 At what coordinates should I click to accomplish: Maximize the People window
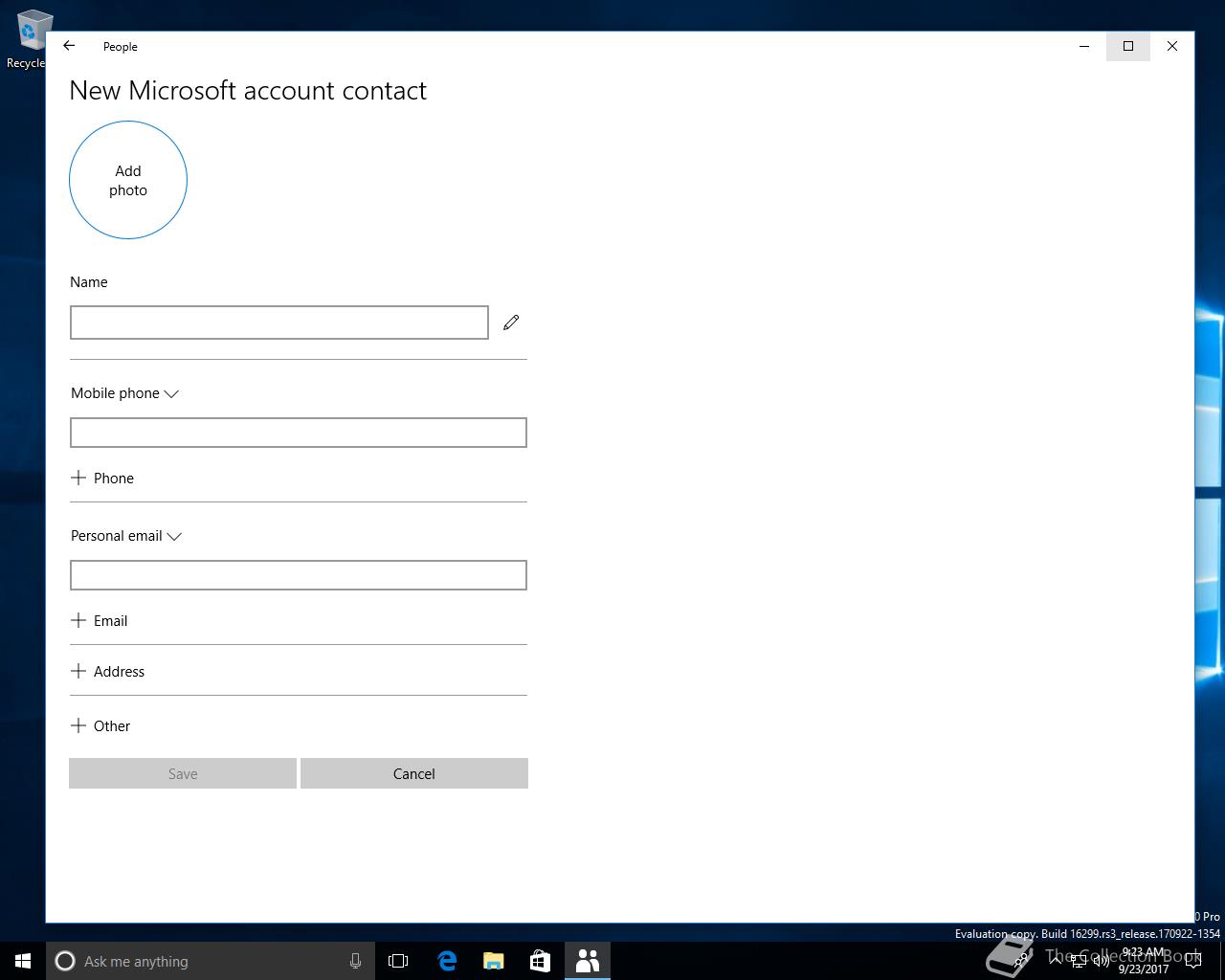click(1128, 46)
